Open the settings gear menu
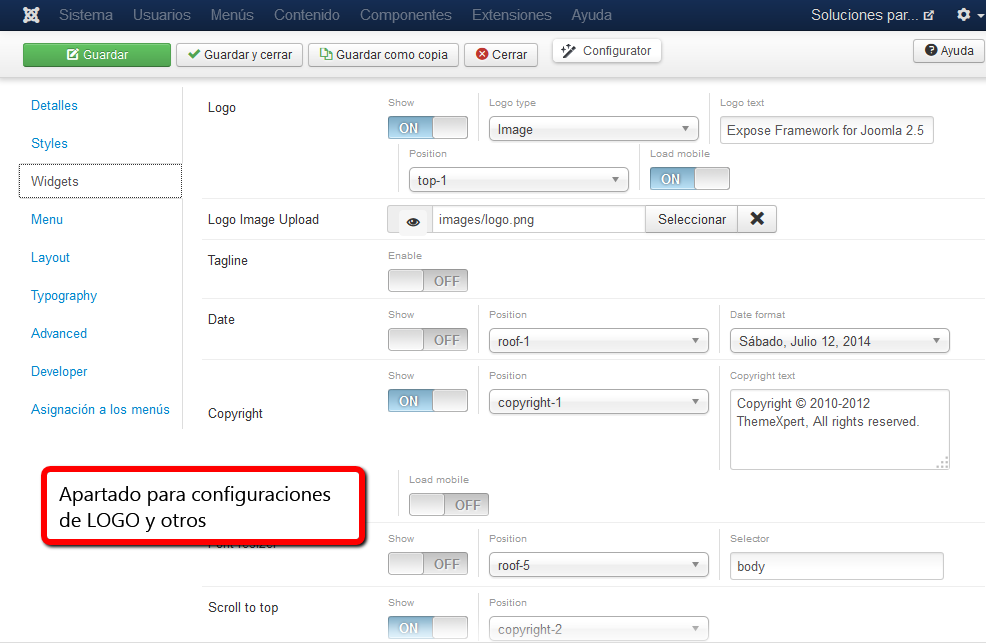The image size is (986, 643). point(968,14)
